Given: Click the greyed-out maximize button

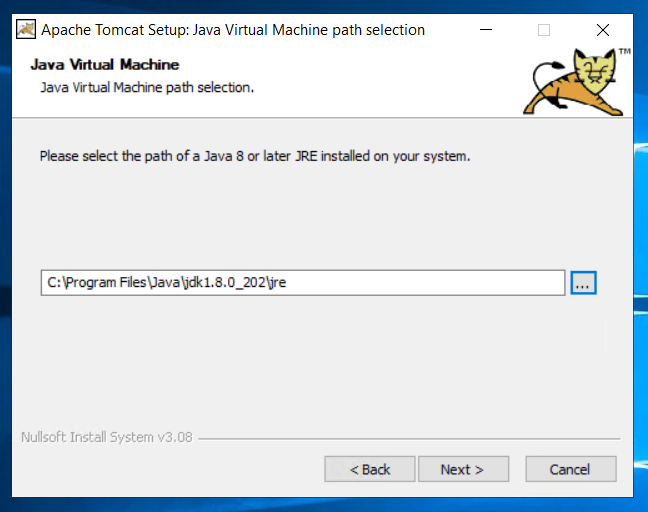Looking at the screenshot, I should (544, 30).
